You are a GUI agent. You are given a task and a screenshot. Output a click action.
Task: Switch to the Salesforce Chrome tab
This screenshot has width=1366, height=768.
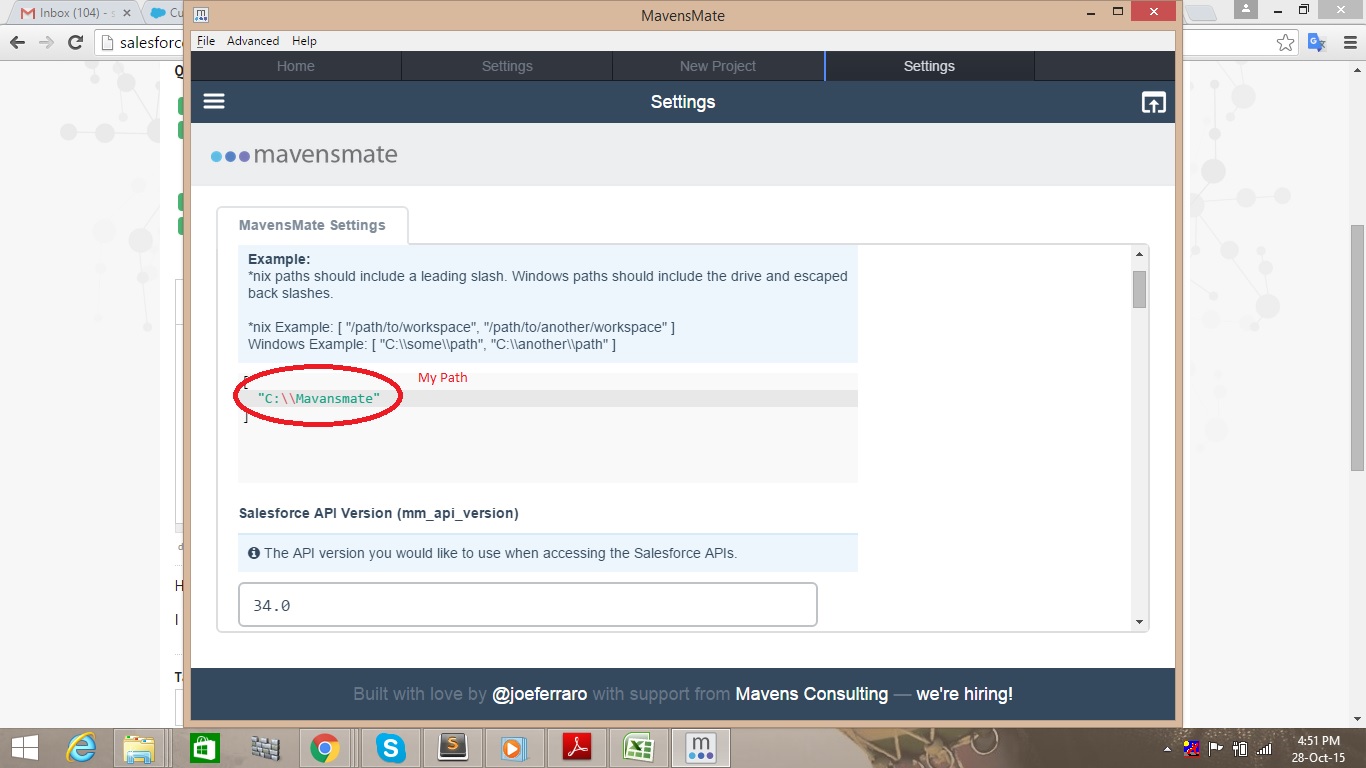[166, 13]
